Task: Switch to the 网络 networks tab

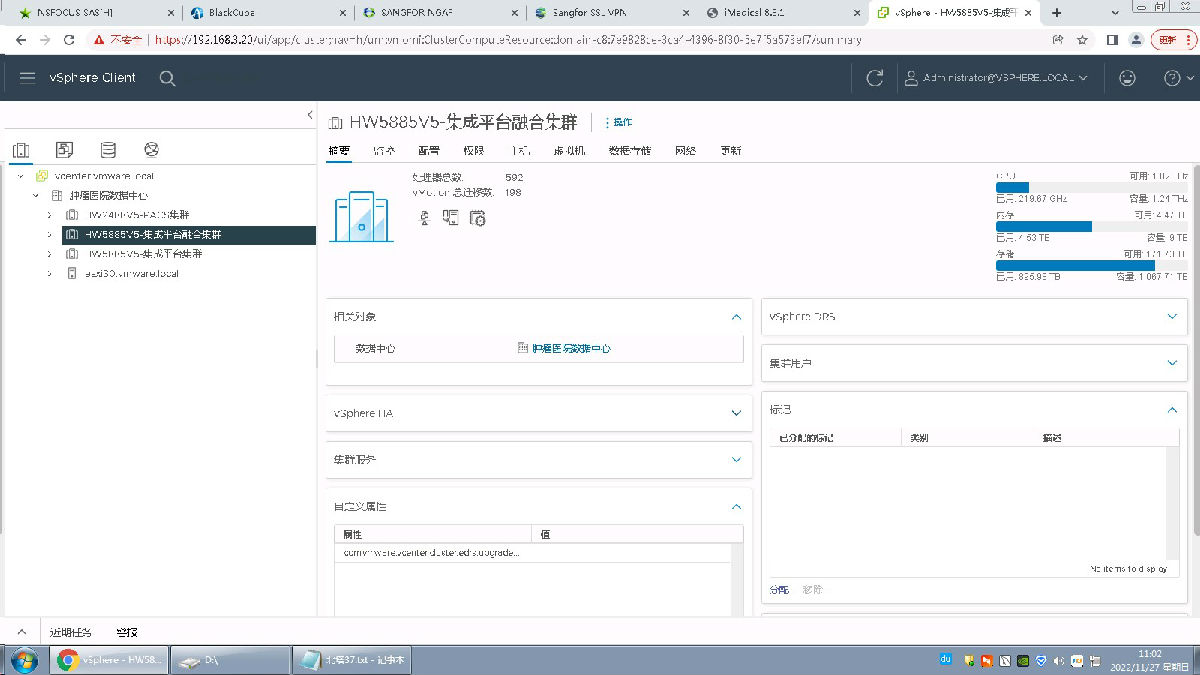Action: pos(685,151)
